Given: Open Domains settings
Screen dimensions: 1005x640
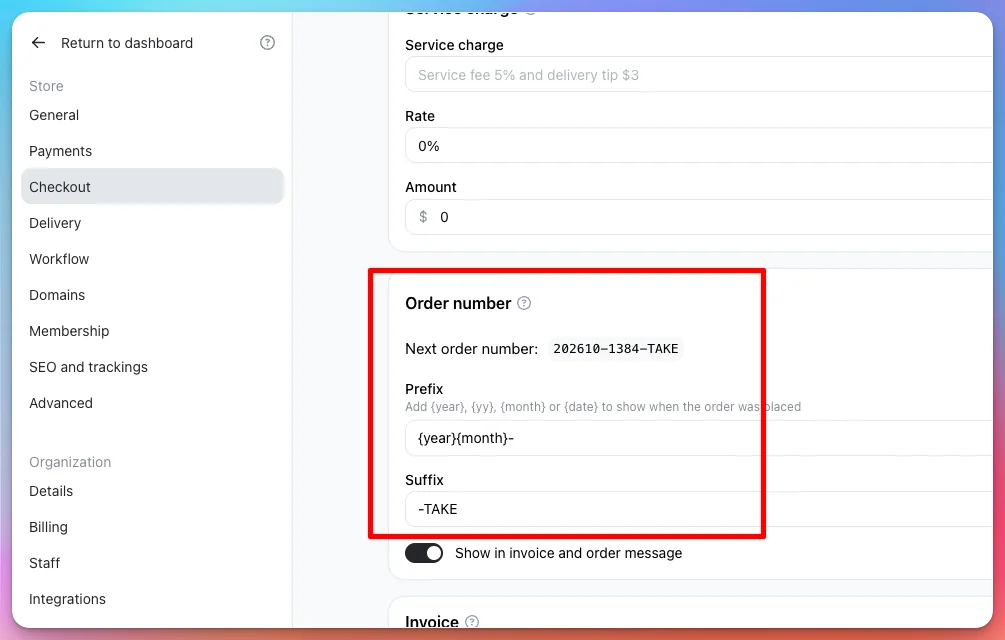Looking at the screenshot, I should [x=57, y=295].
